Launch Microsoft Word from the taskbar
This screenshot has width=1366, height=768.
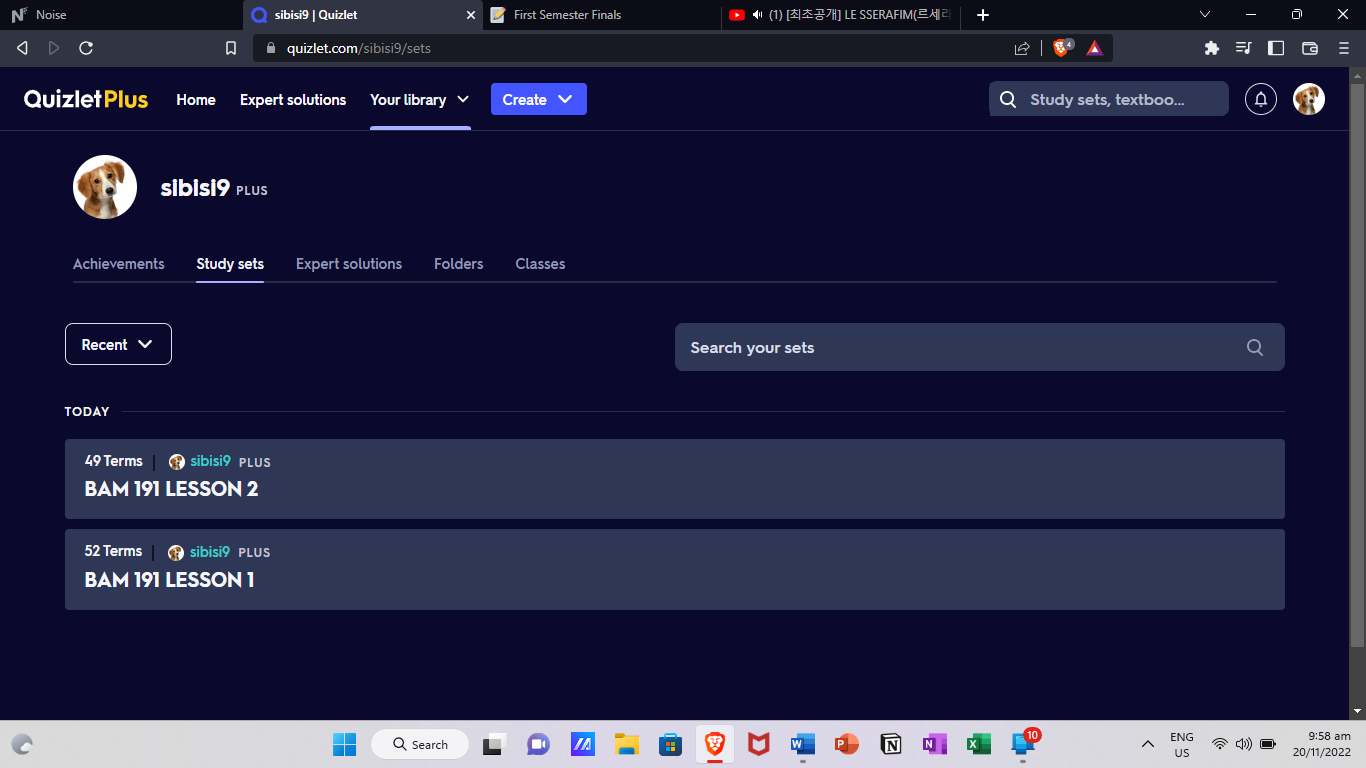click(802, 744)
